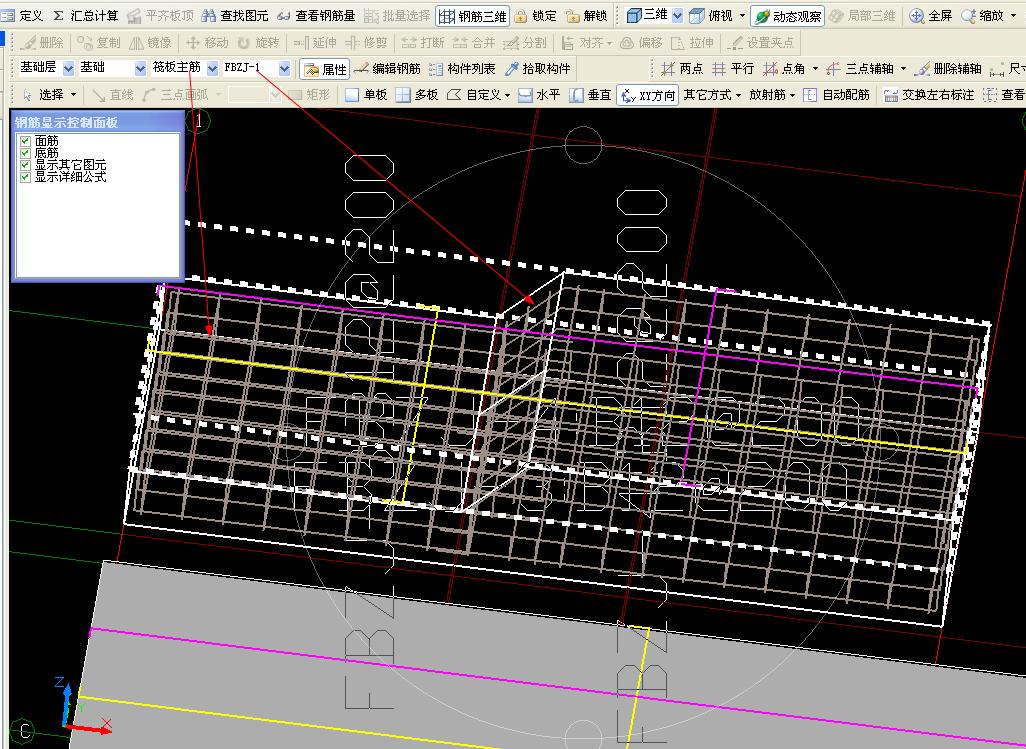Expand the 点角 options arrow
The image size is (1026, 749).
click(x=815, y=69)
